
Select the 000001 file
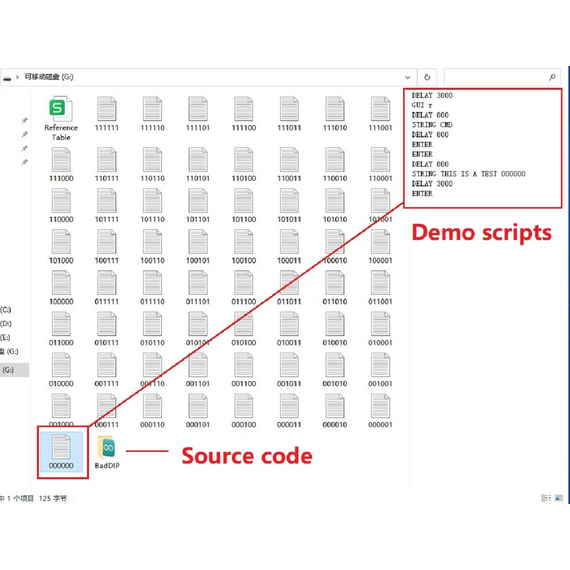(x=380, y=411)
